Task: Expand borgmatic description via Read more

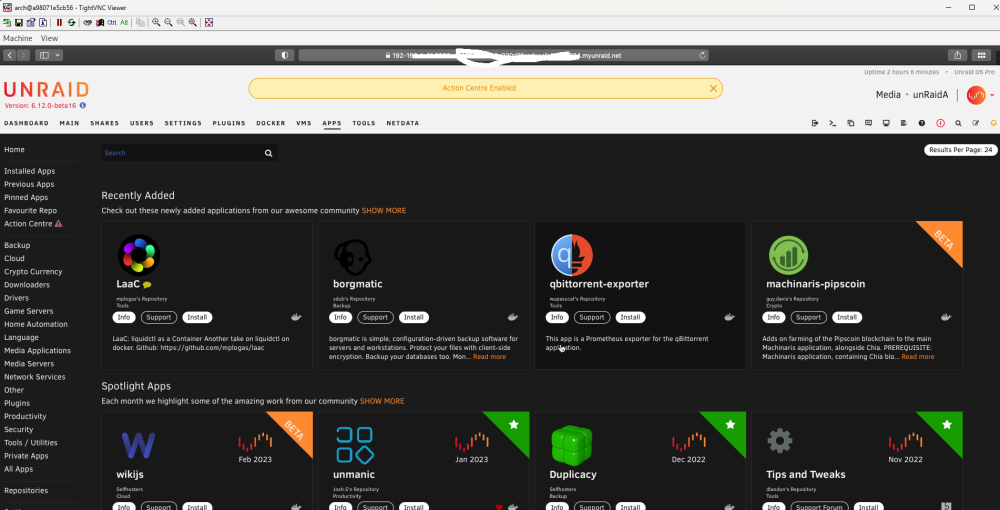Action: 489,357
